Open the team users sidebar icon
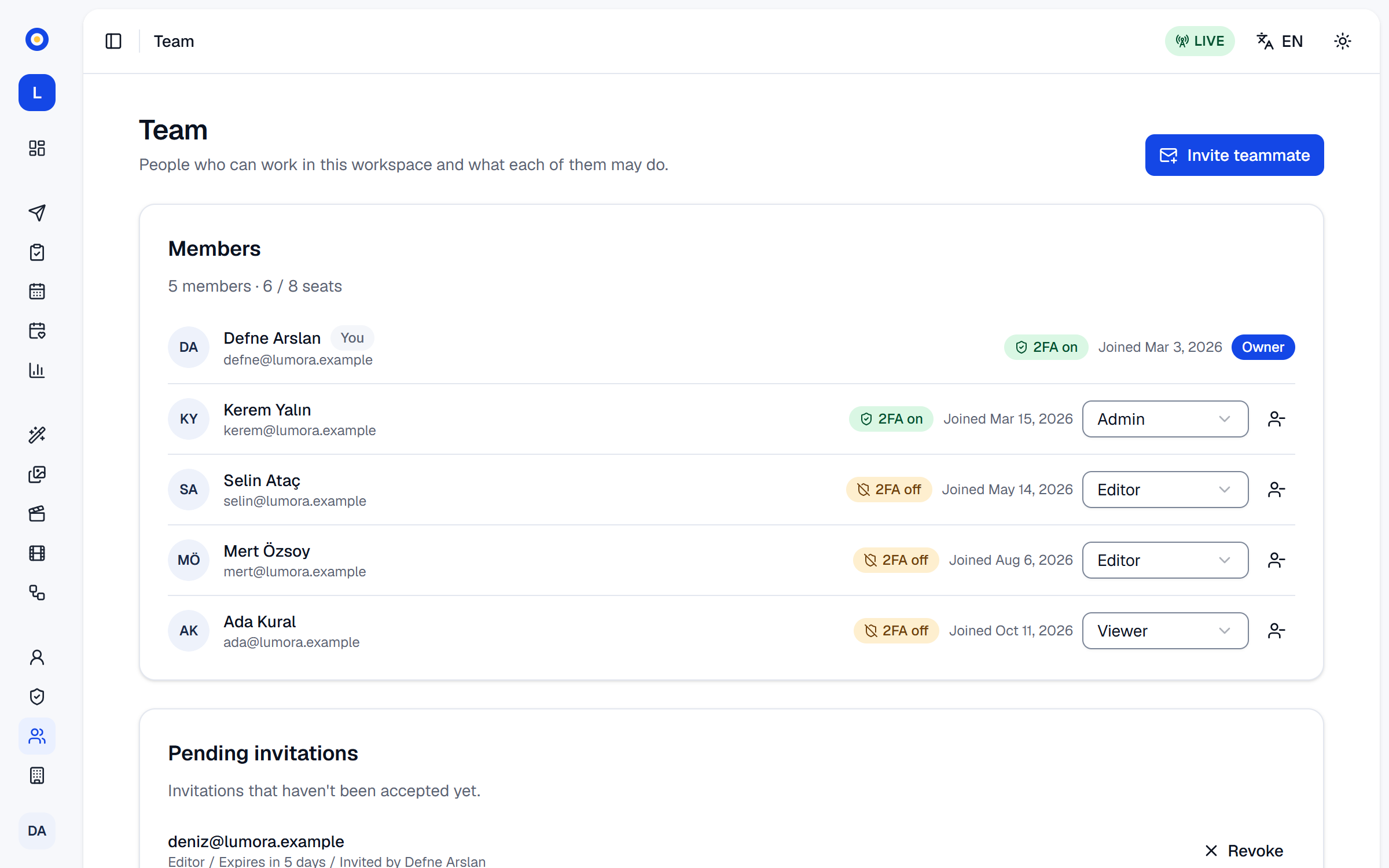The image size is (1389, 868). (x=37, y=736)
